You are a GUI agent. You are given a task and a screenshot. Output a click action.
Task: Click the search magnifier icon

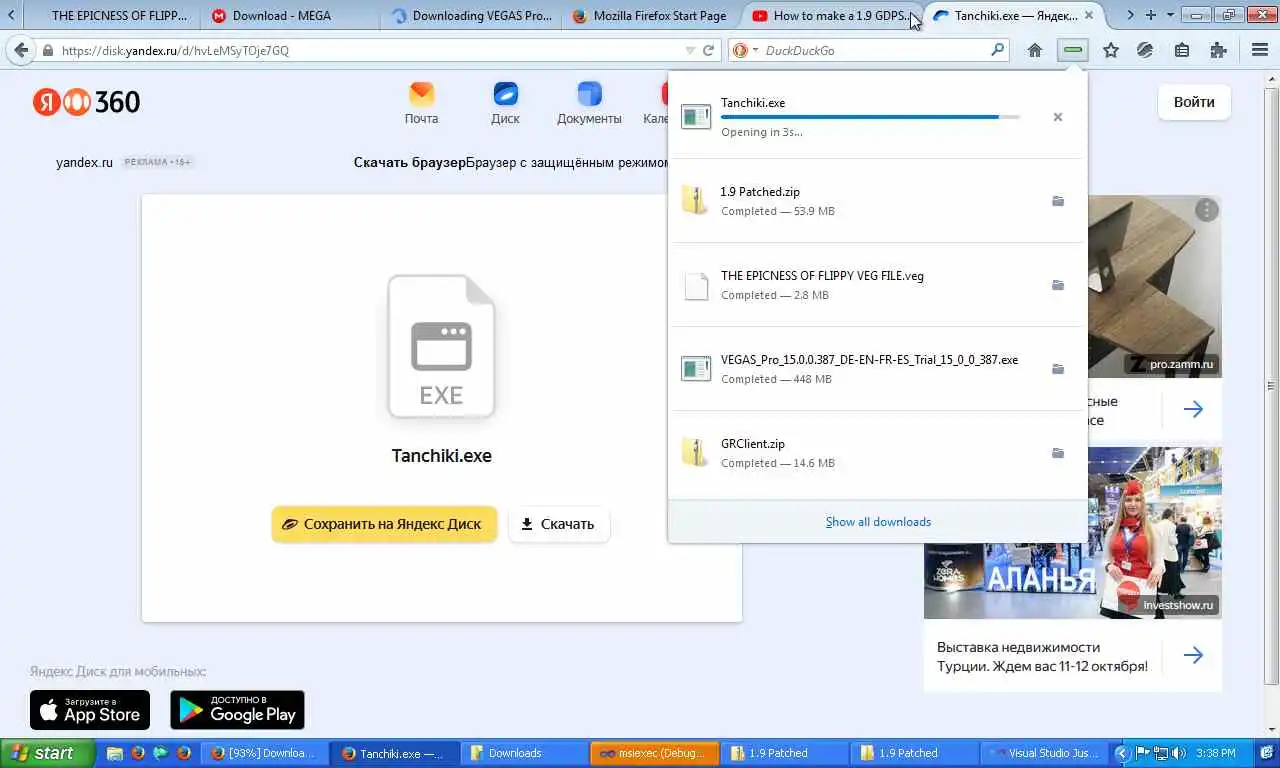[997, 50]
